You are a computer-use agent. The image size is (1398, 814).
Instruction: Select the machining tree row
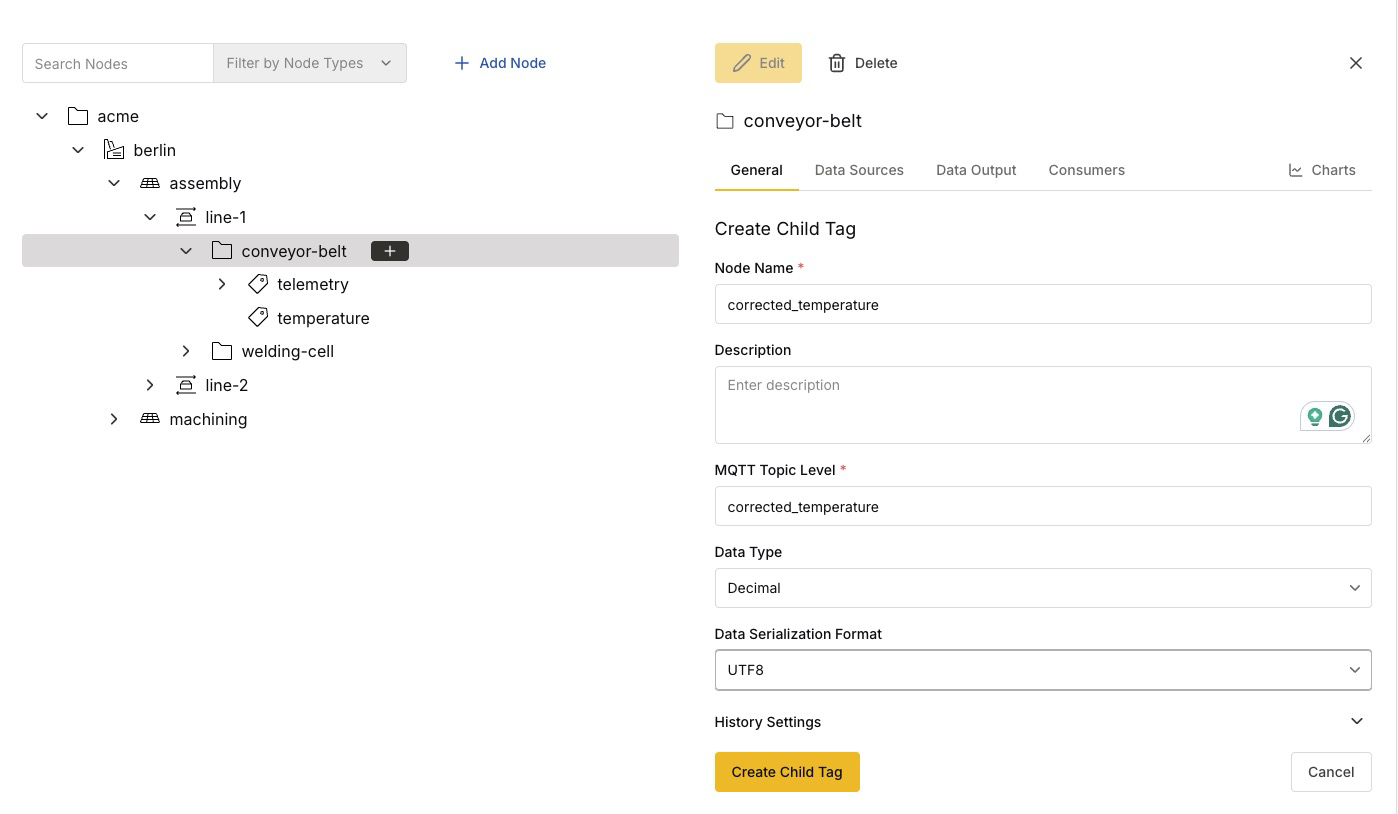tap(350, 419)
